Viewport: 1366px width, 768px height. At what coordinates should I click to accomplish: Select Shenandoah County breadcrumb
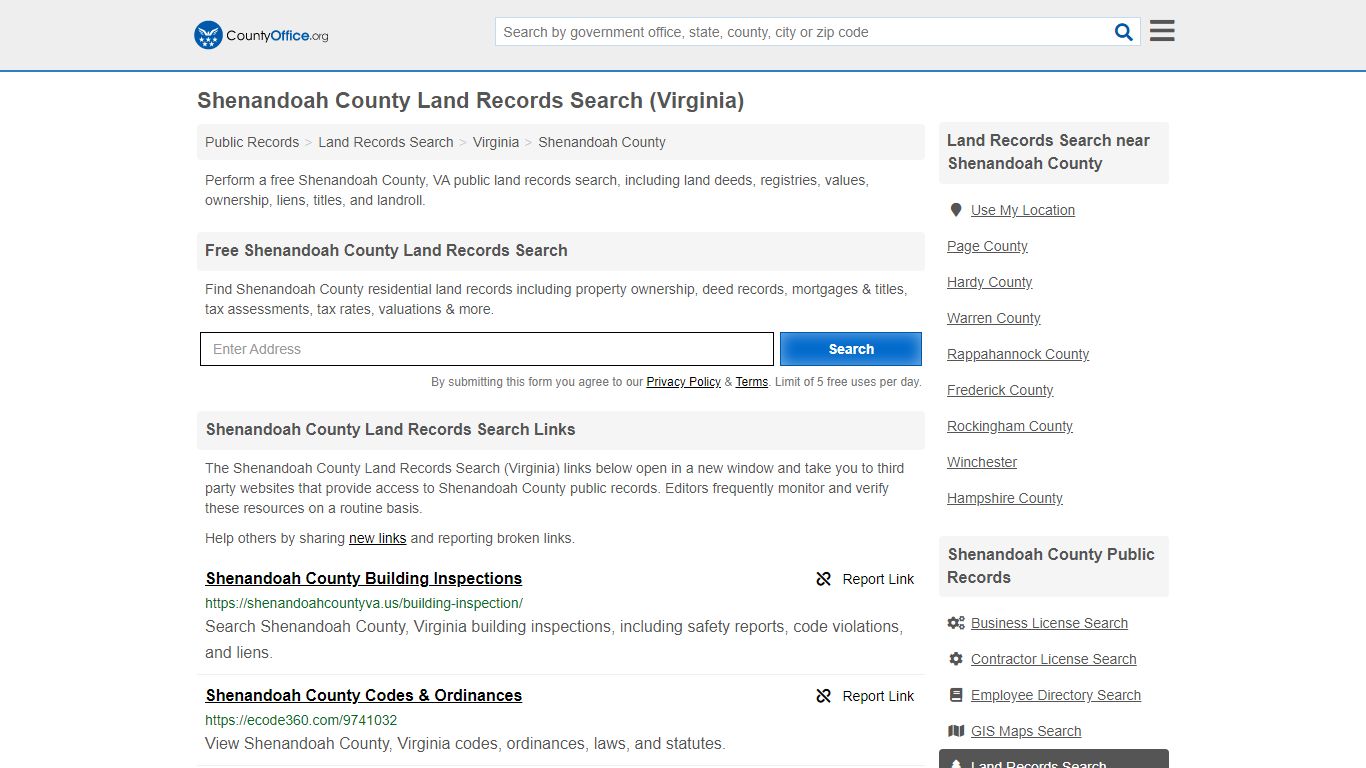602,142
